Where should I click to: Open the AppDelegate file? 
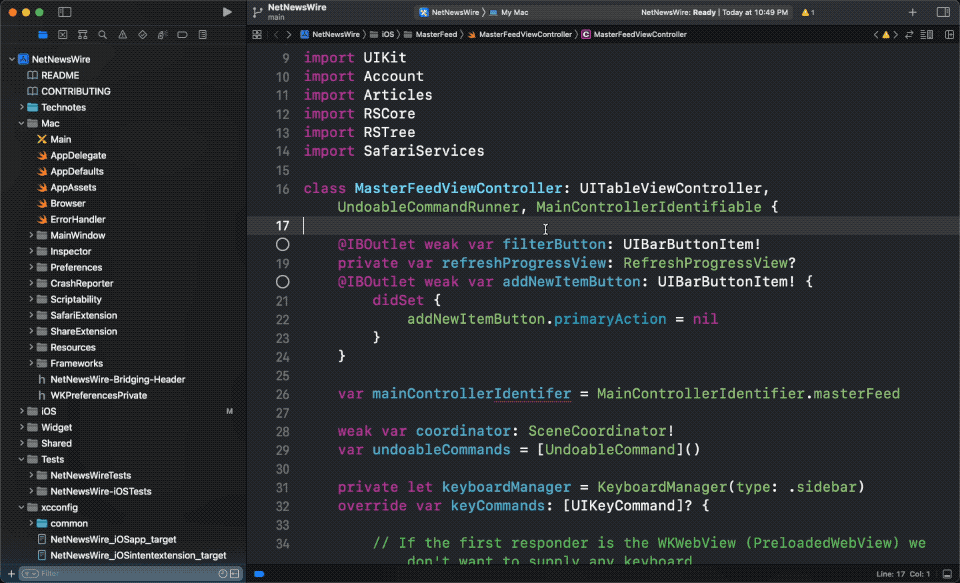(x=78, y=155)
